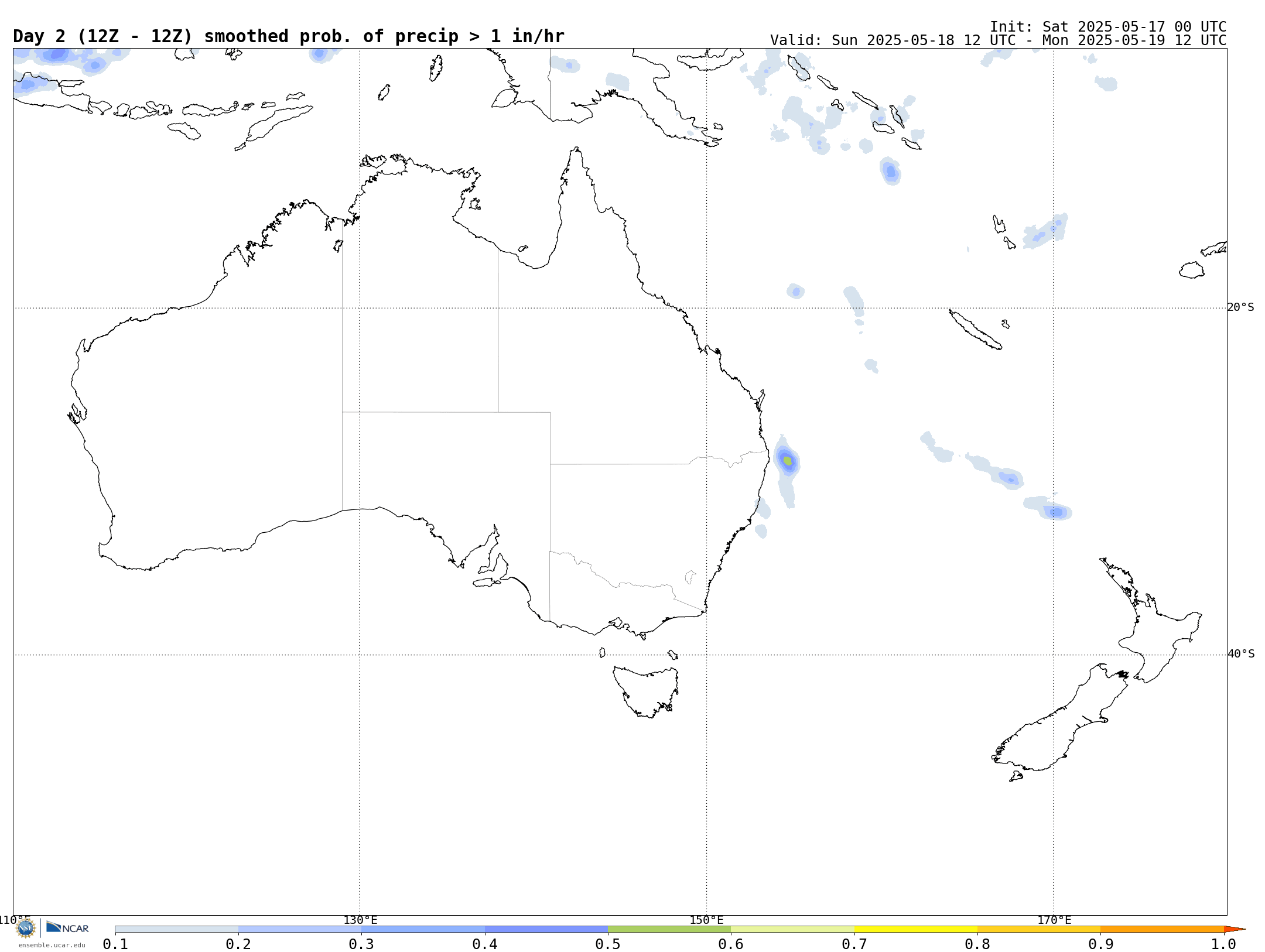Click the ensemble.ucar.edu text
The height and width of the screenshot is (952, 1265).
(x=52, y=945)
